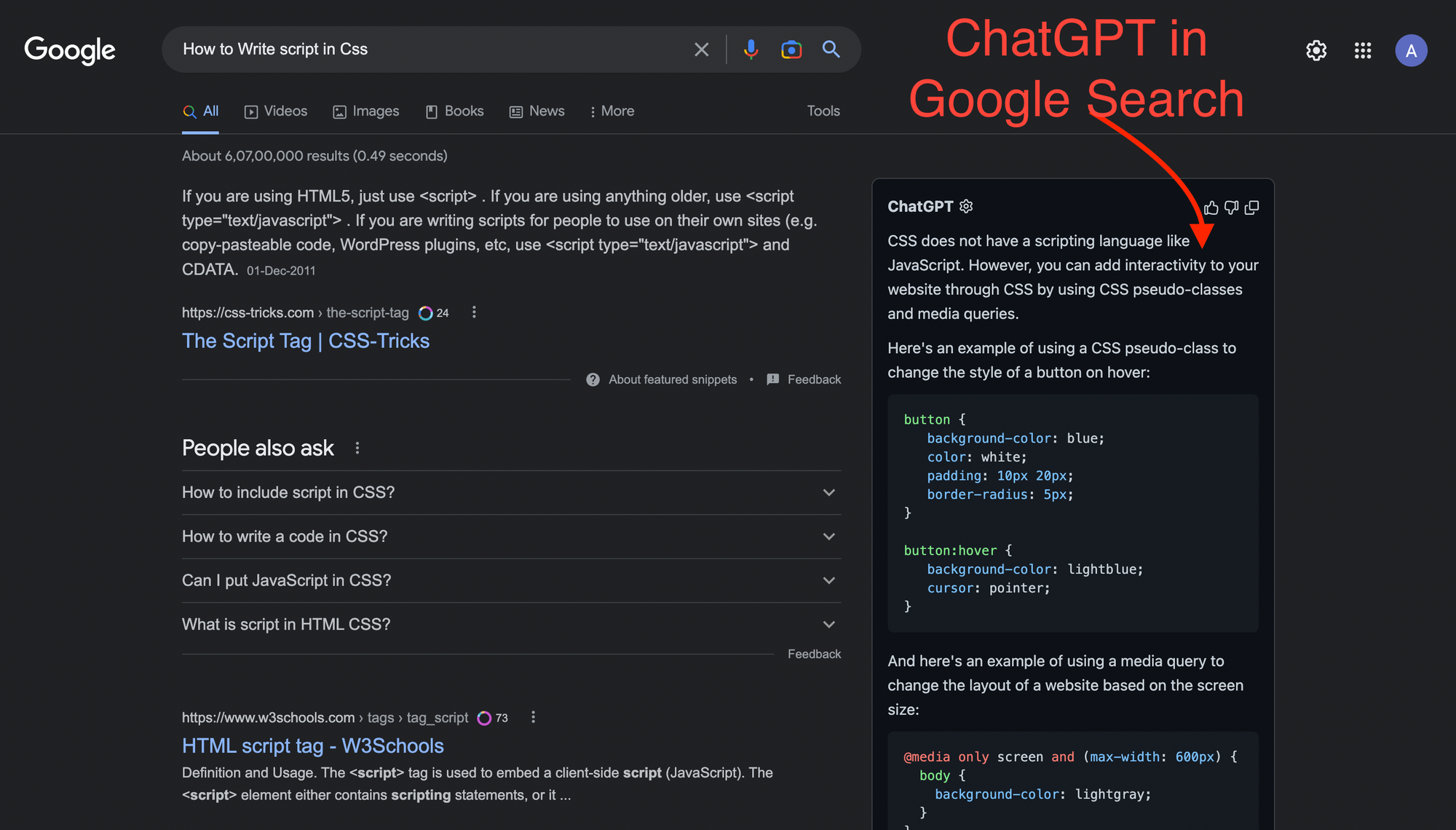Screen dimensions: 1456x830
Task: Click 'About 6,07,00,000 results' text
Action: click(x=314, y=156)
